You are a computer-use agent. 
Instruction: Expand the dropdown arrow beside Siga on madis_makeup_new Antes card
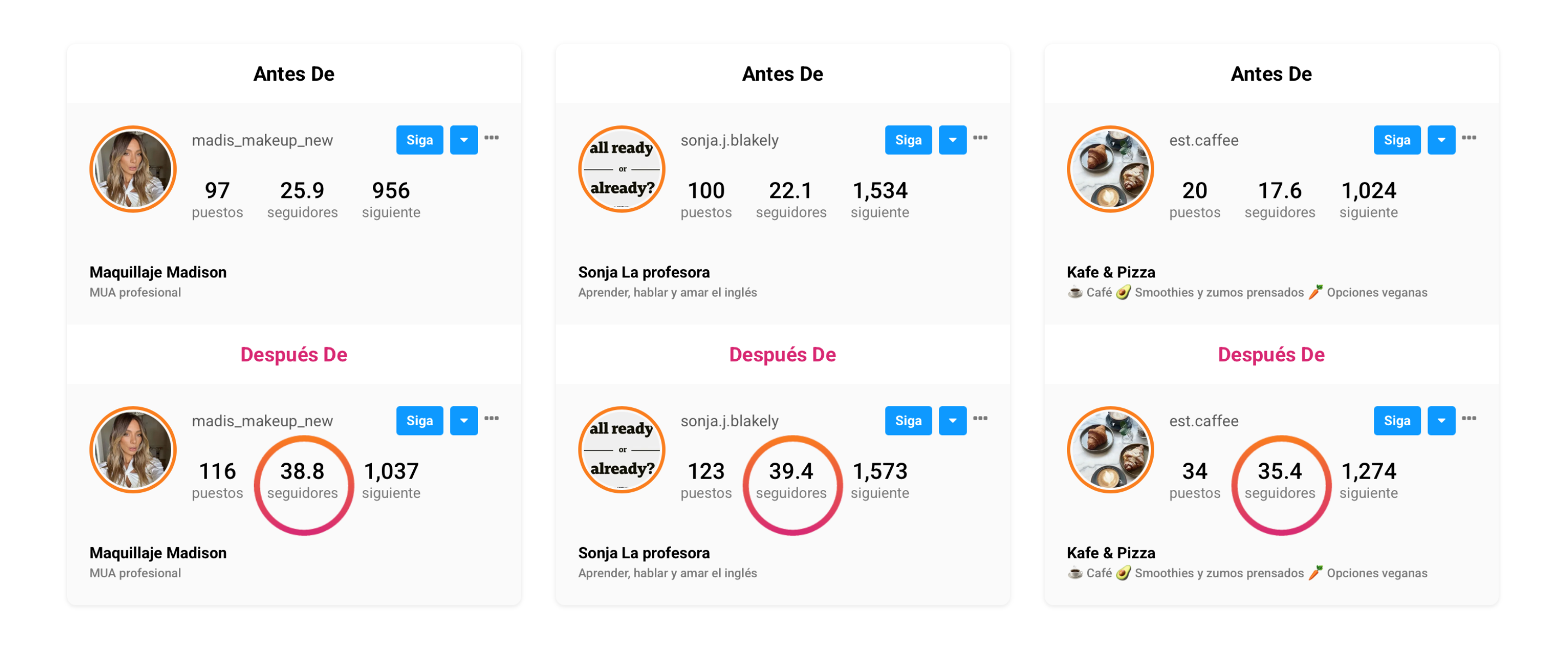coord(464,140)
